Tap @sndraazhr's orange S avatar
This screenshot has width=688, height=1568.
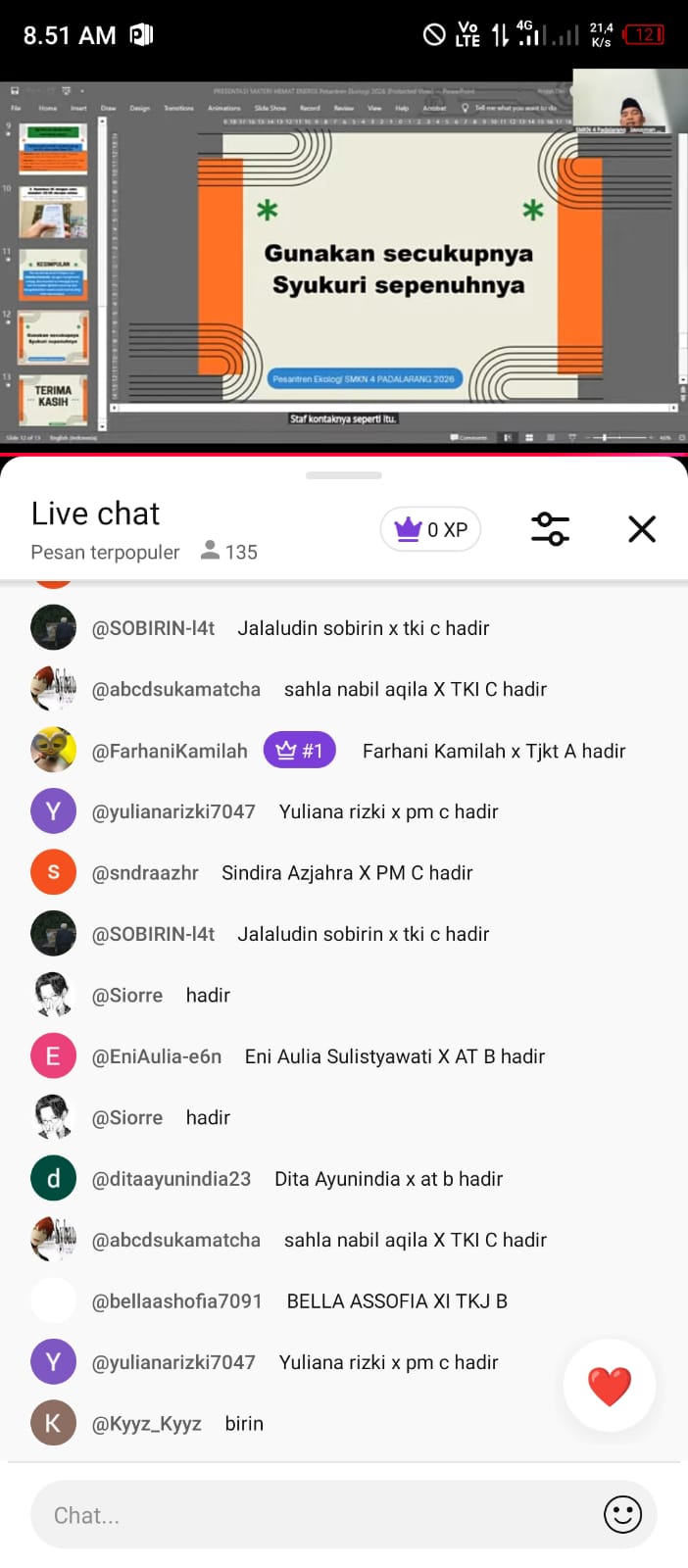point(53,872)
